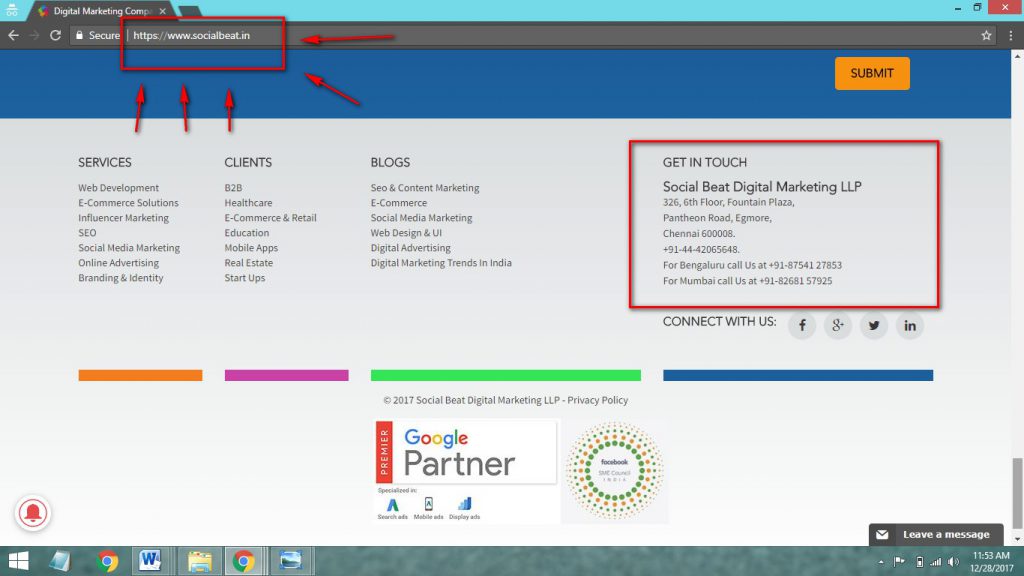1024x576 pixels.
Task: Open the File Explorer taskbar icon
Action: pos(200,561)
